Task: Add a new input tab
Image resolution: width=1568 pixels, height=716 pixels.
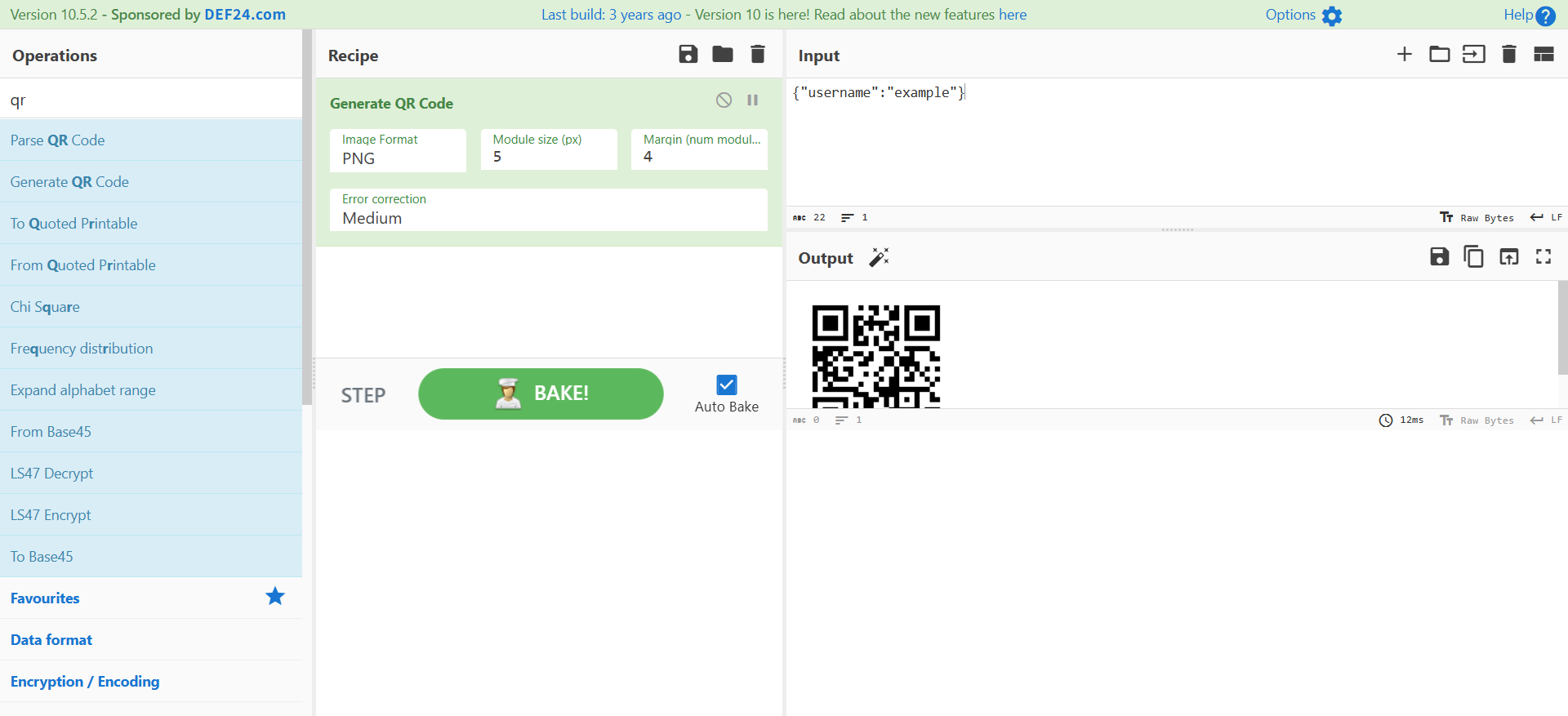Action: (1404, 55)
